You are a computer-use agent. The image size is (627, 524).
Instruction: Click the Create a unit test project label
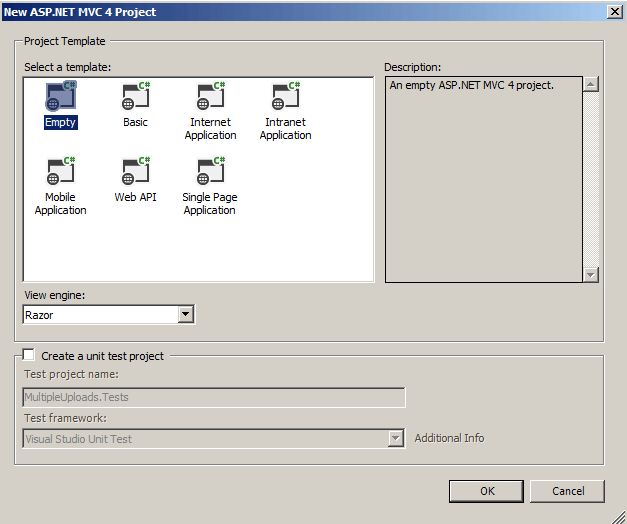tap(102, 356)
